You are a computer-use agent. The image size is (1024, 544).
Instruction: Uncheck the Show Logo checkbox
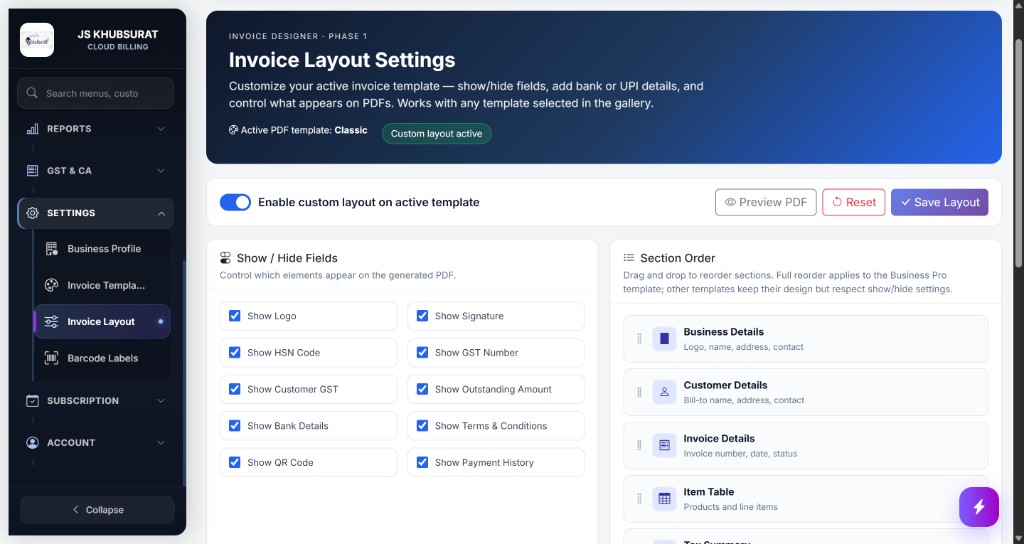click(234, 315)
